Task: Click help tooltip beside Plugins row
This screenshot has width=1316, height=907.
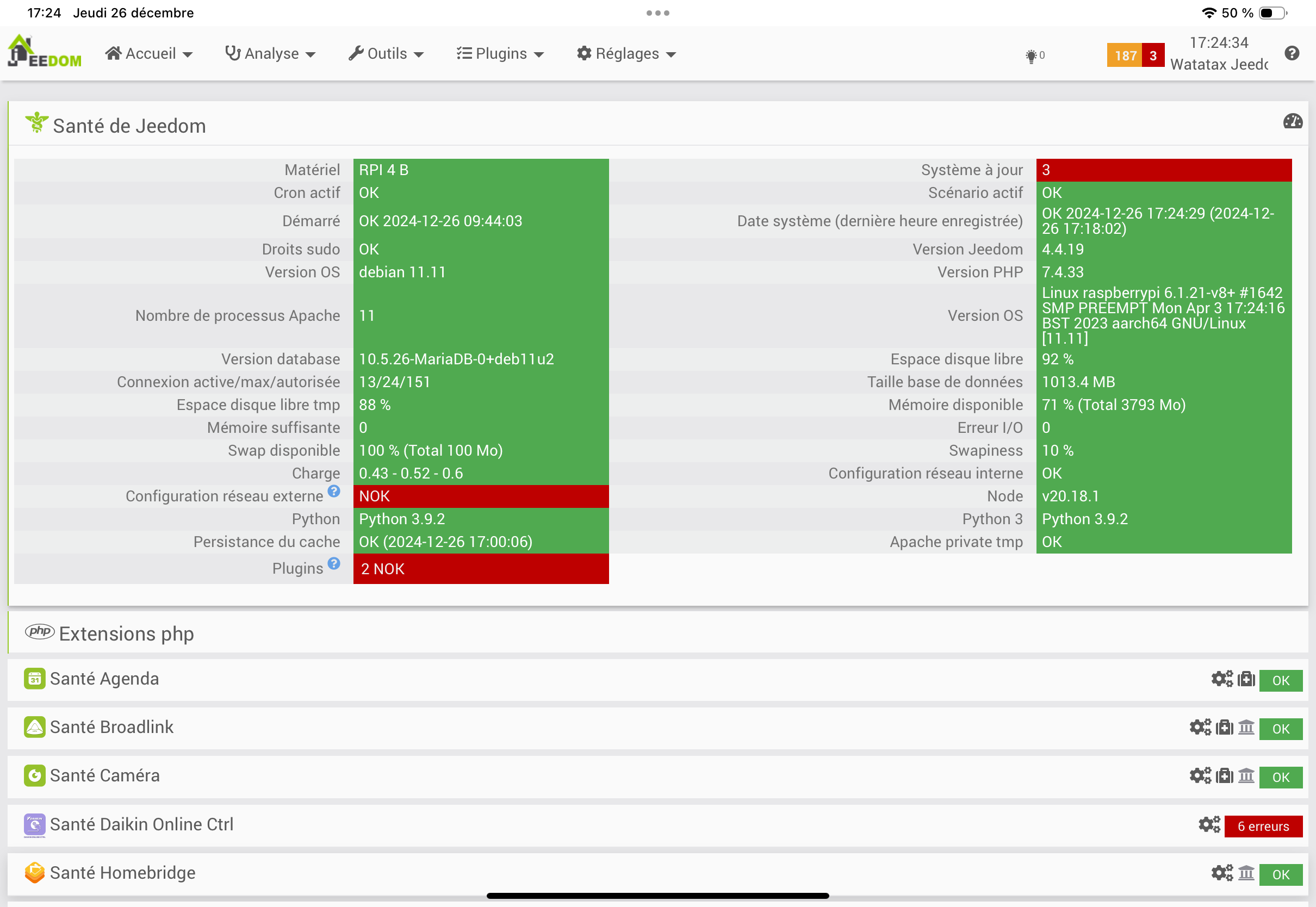Action: click(x=334, y=564)
